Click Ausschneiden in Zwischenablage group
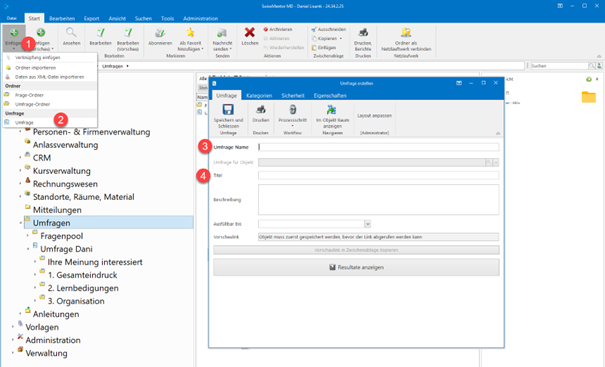This screenshot has height=367, width=605. pos(329,29)
